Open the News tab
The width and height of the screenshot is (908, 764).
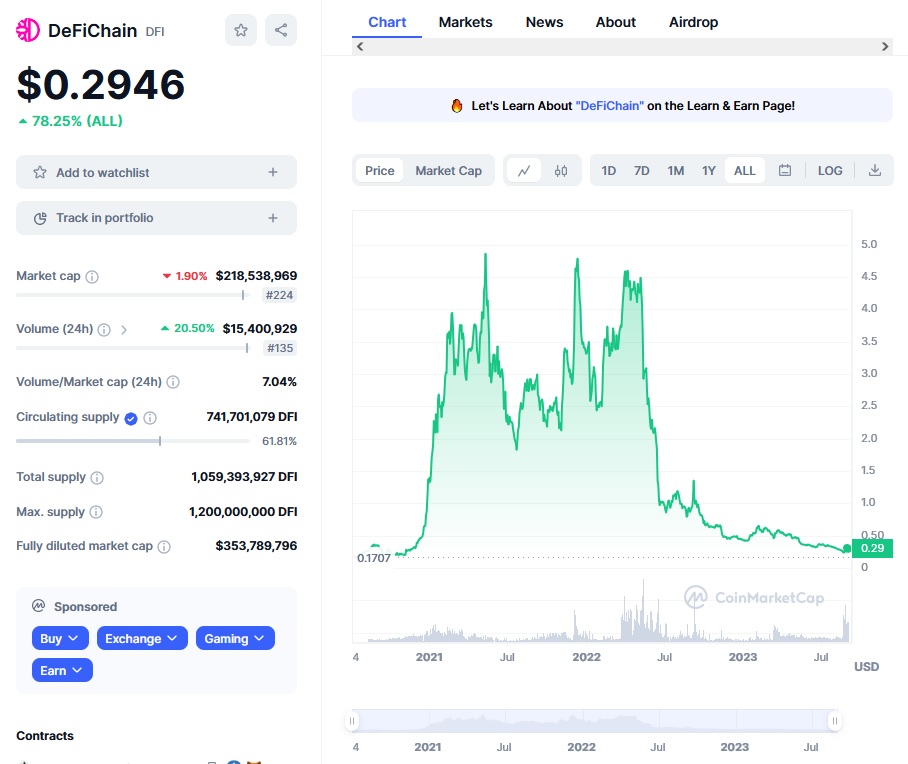click(544, 22)
